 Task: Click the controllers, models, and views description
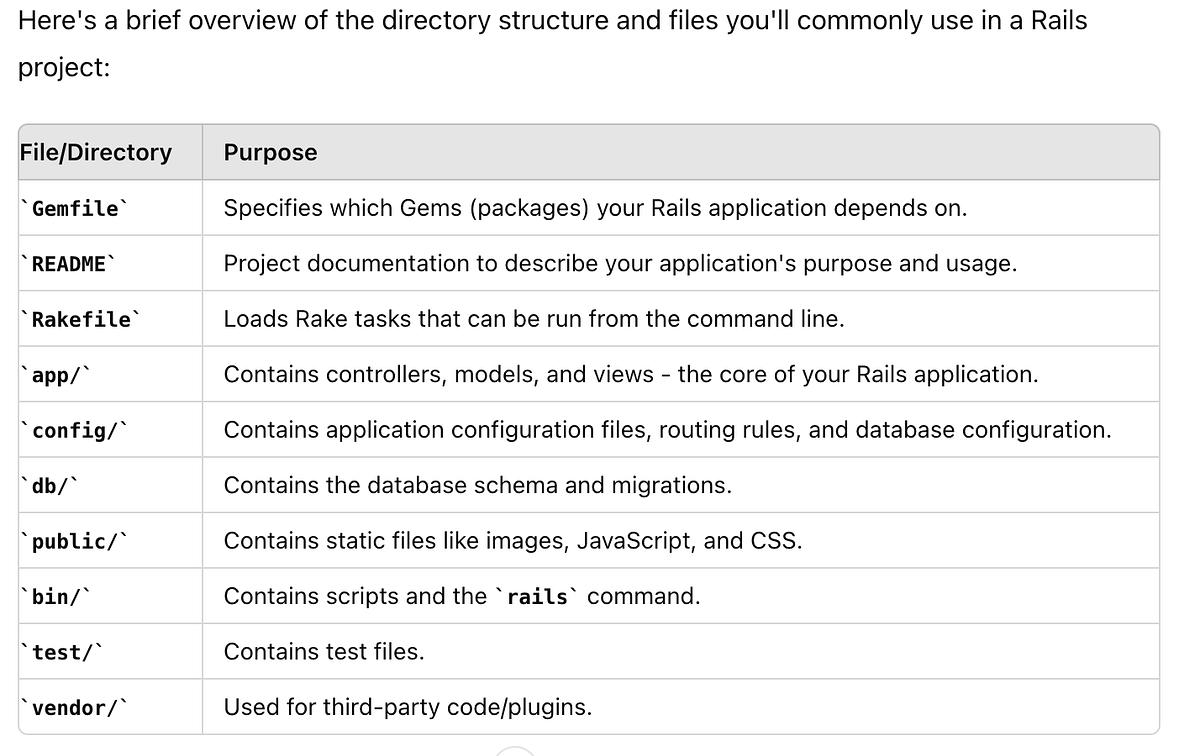coord(630,375)
